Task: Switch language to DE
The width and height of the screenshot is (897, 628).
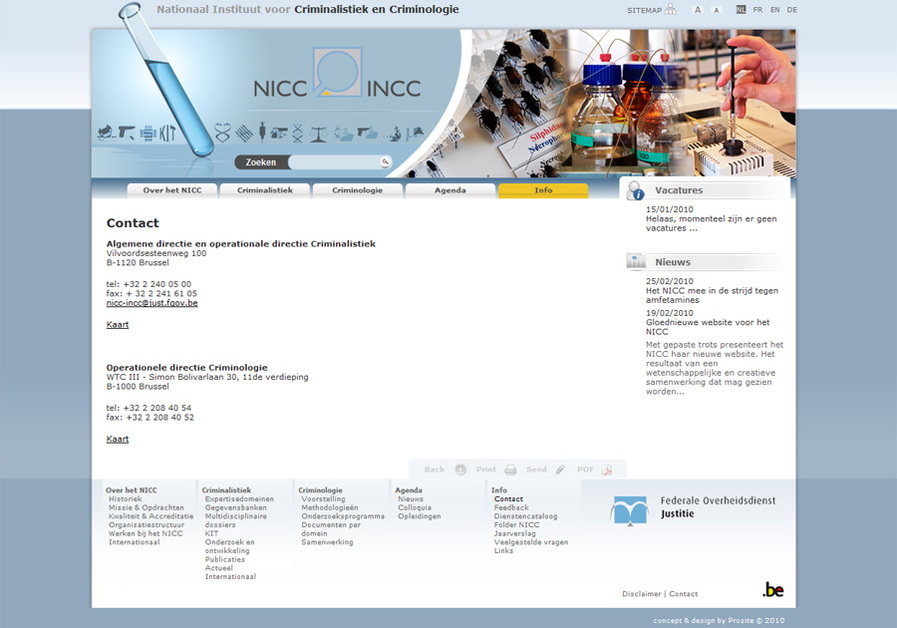Action: [x=792, y=10]
